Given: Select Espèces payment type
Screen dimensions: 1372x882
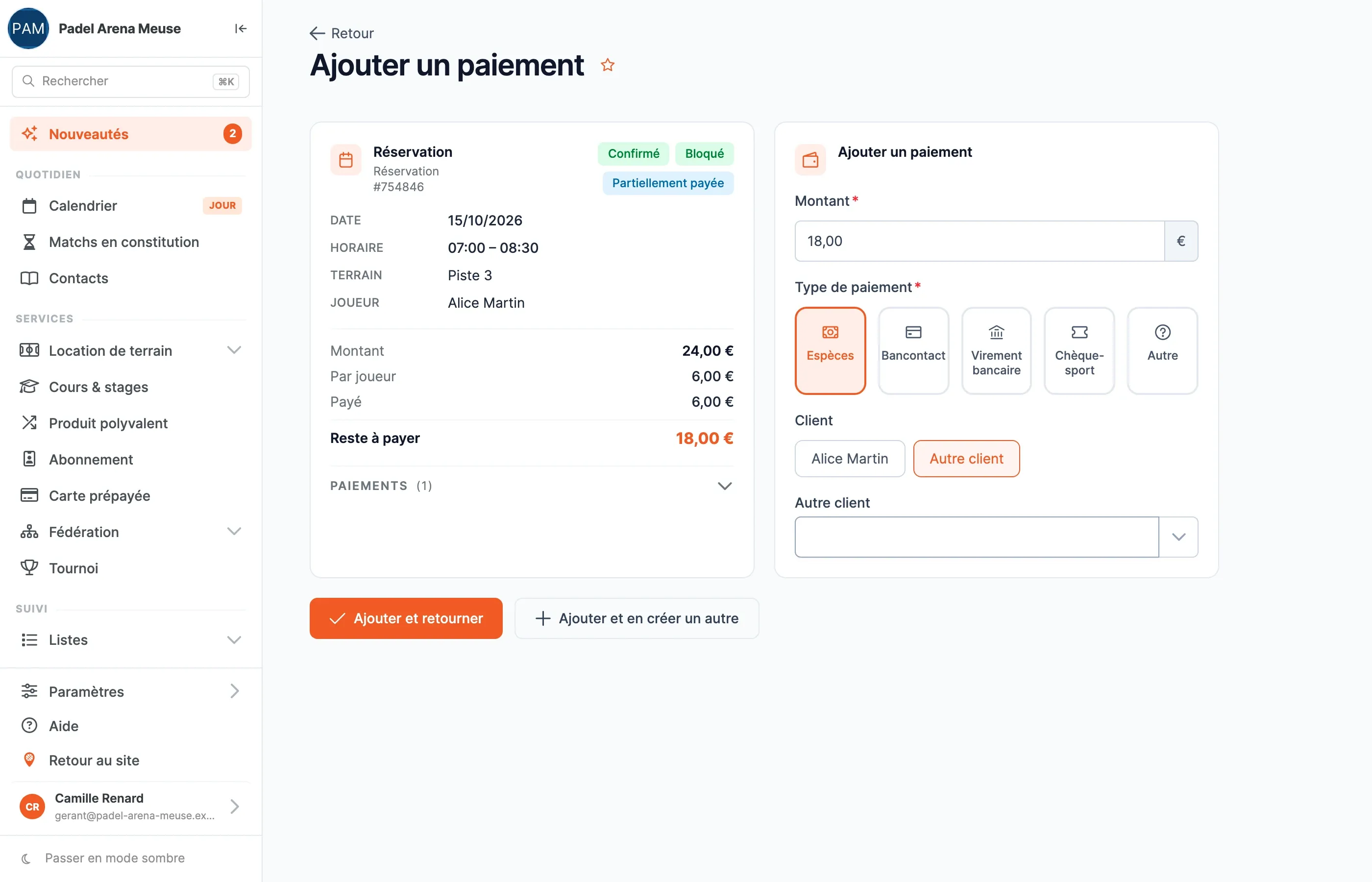Looking at the screenshot, I should tap(830, 350).
